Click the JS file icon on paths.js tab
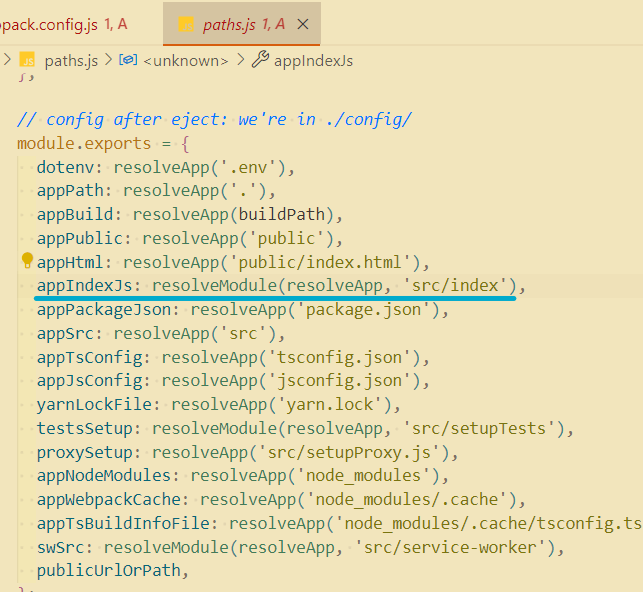 [x=186, y=25]
